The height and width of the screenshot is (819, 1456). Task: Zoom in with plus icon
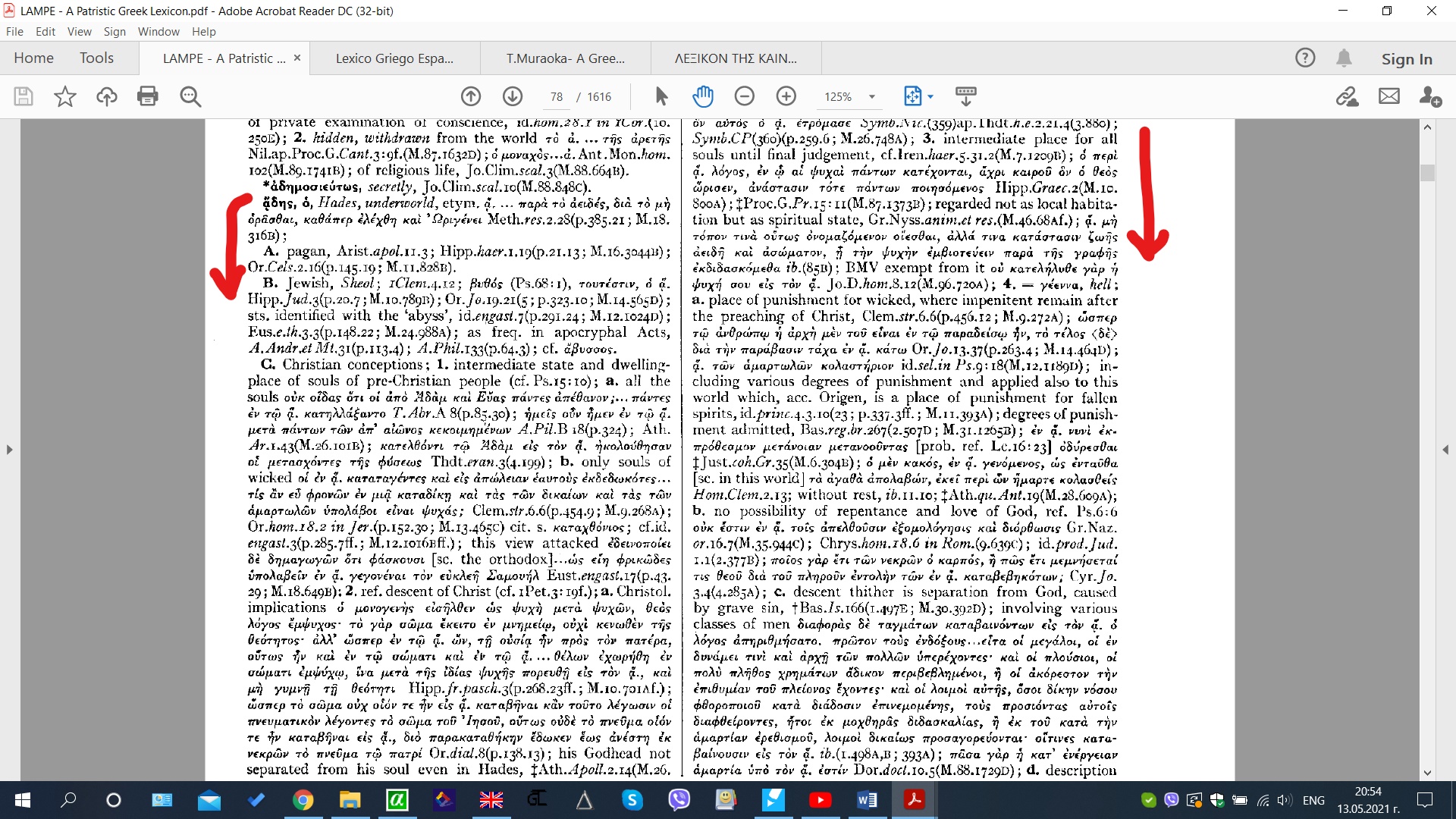tap(786, 96)
